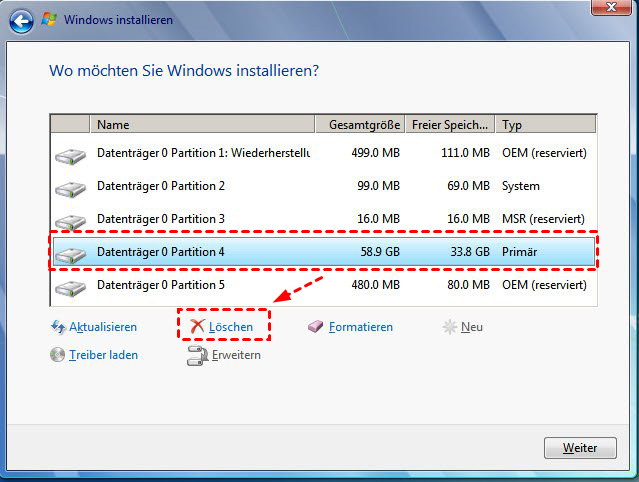The image size is (639, 482).
Task: Sort by the Typ column header
Action: click(x=546, y=124)
